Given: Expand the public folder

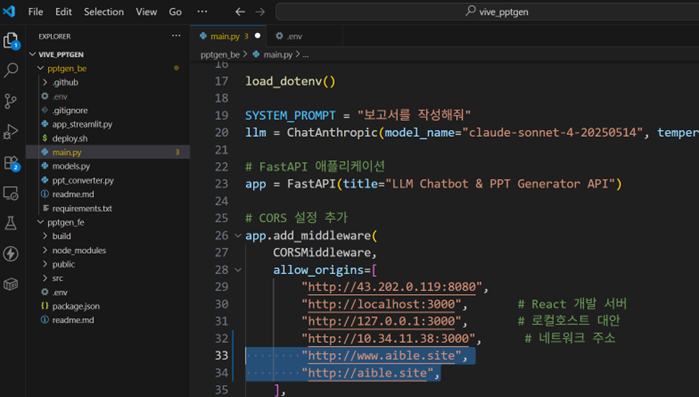Looking at the screenshot, I should [x=45, y=264].
